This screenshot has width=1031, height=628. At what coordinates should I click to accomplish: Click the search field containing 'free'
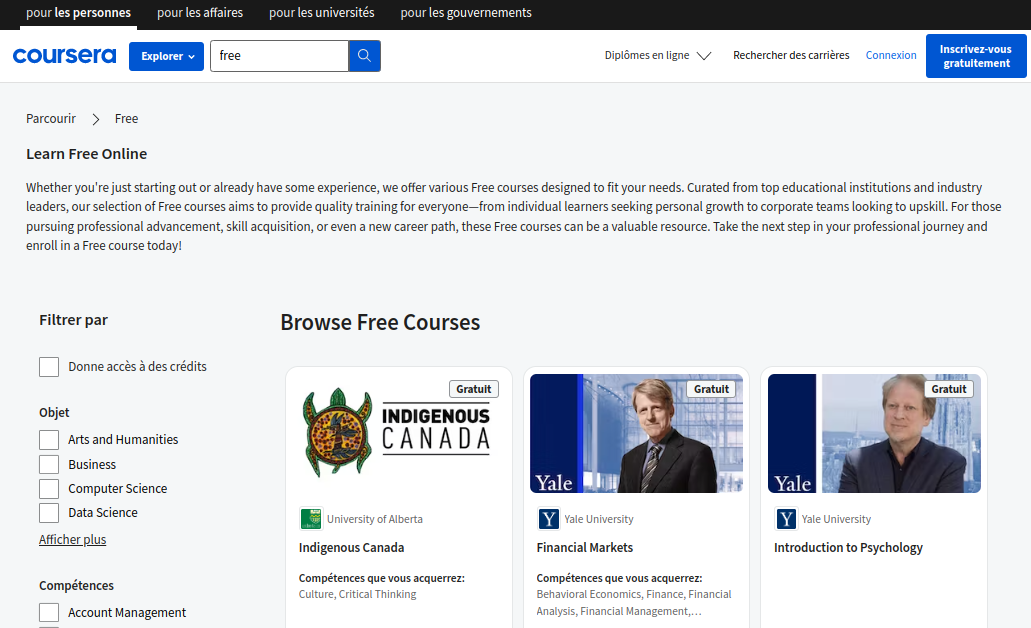coord(279,56)
